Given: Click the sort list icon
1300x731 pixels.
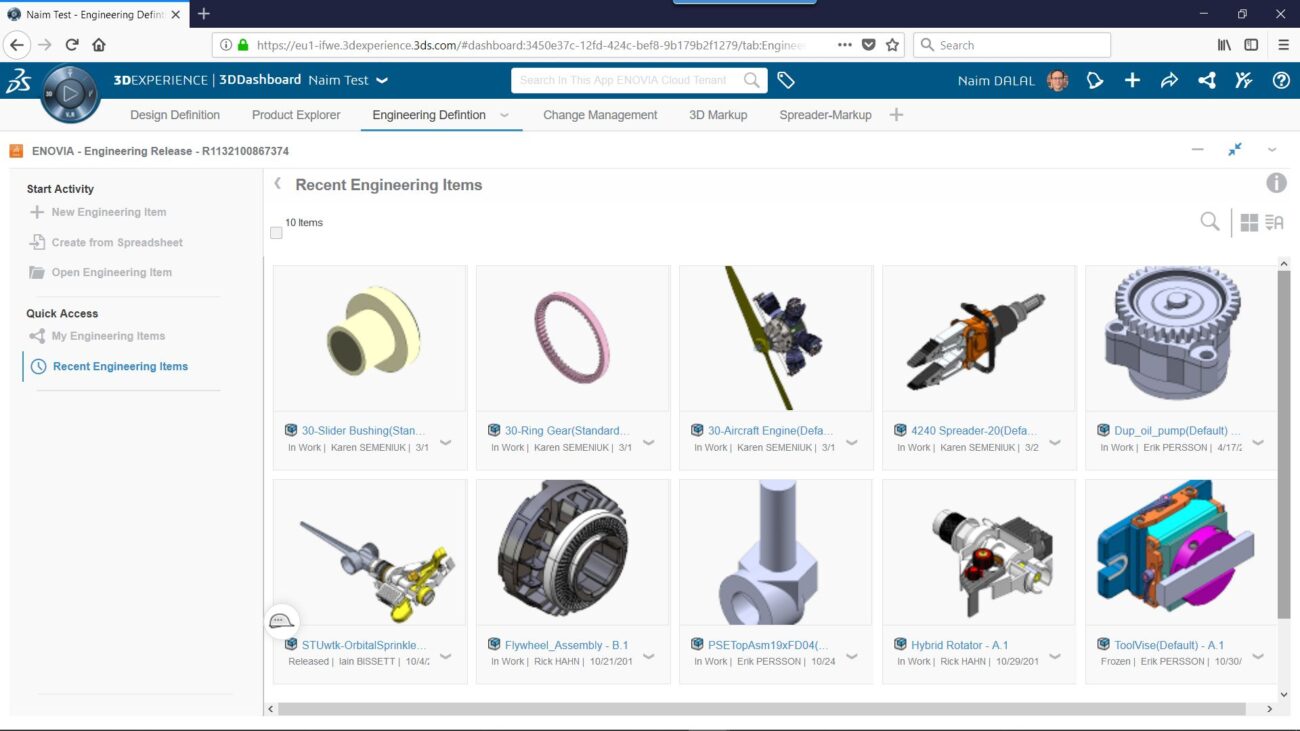Looking at the screenshot, I should coord(1274,223).
